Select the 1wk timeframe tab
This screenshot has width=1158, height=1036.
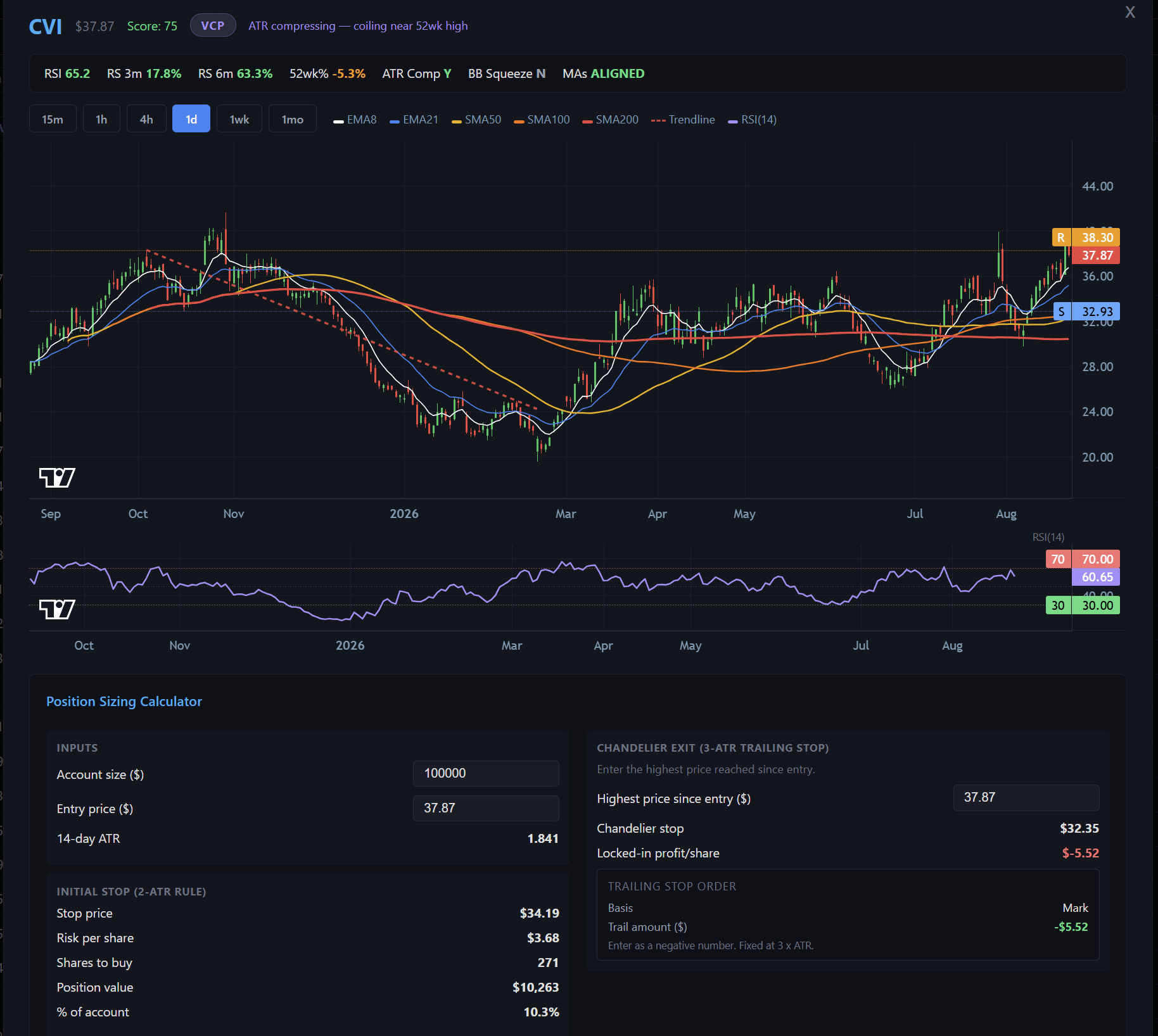point(239,119)
